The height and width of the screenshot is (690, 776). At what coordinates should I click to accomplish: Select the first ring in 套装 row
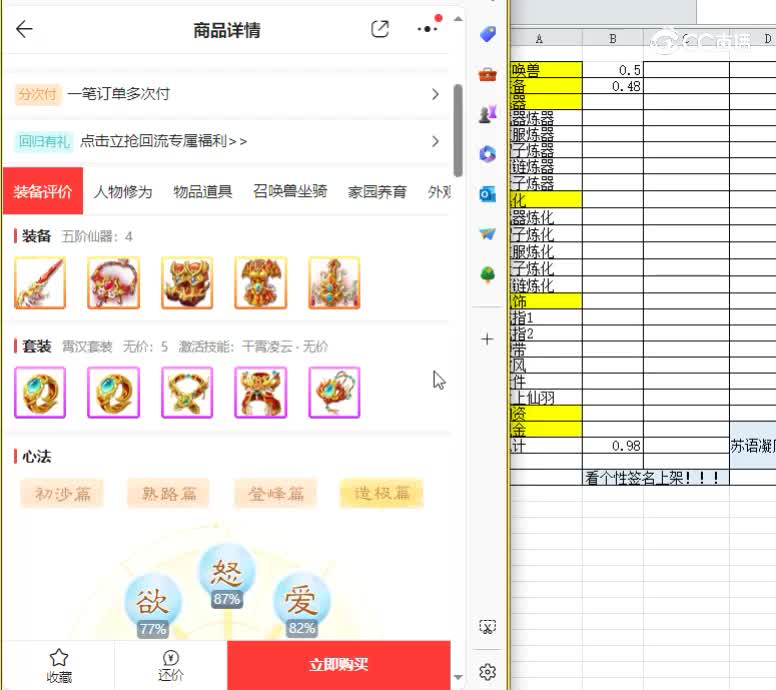click(40, 393)
